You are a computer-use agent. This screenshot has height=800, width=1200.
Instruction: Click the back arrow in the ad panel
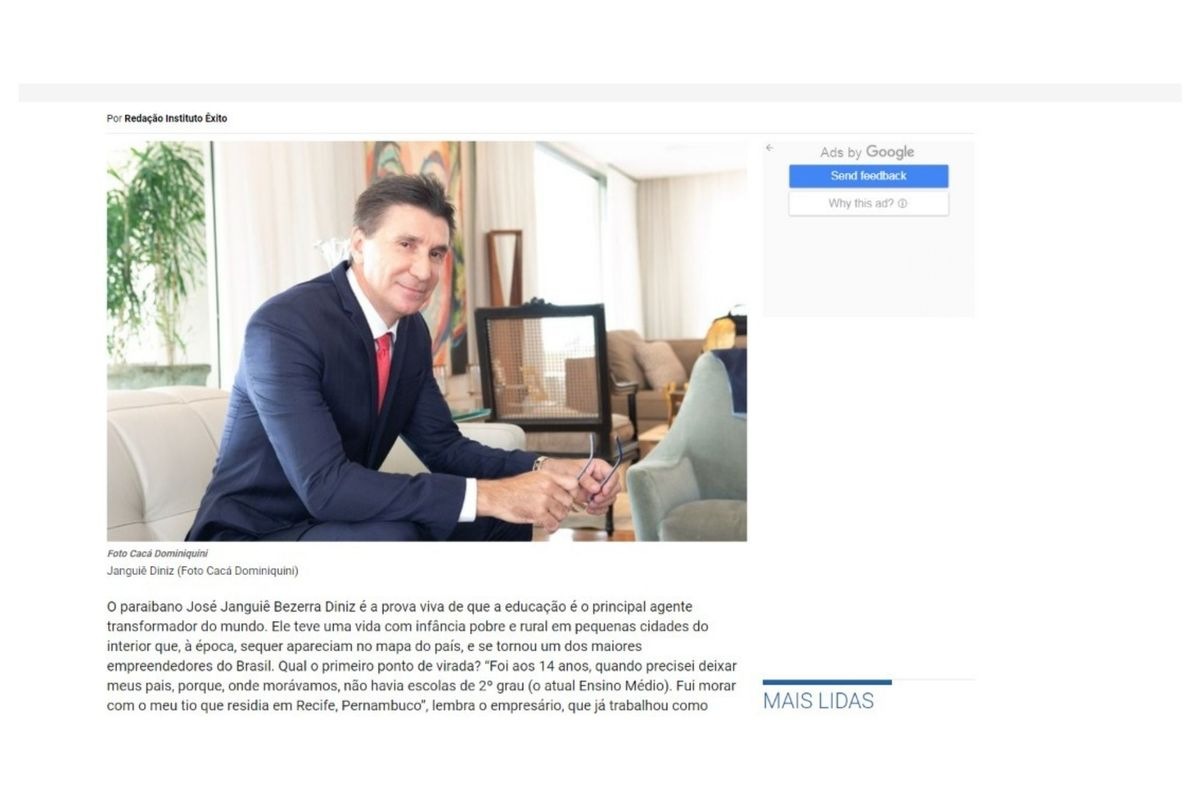769,148
